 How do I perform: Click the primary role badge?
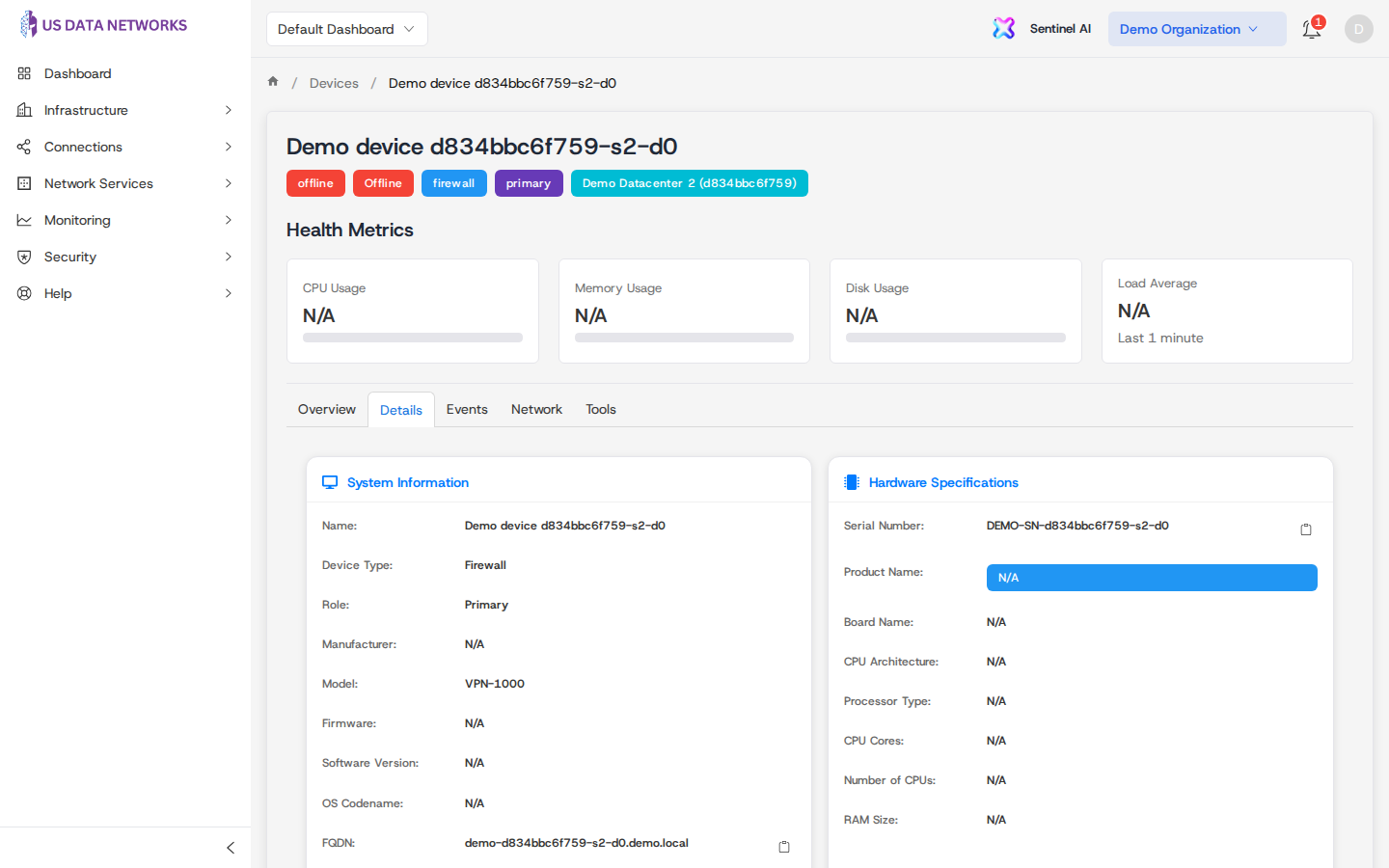[529, 183]
